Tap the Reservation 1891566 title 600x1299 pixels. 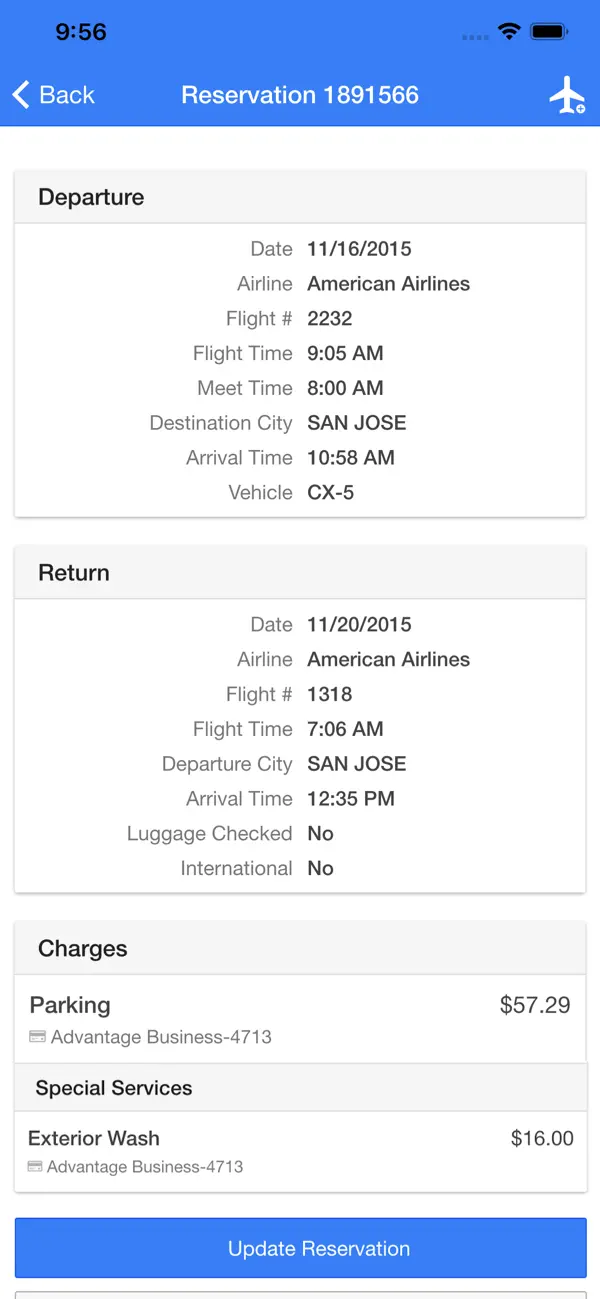point(300,95)
